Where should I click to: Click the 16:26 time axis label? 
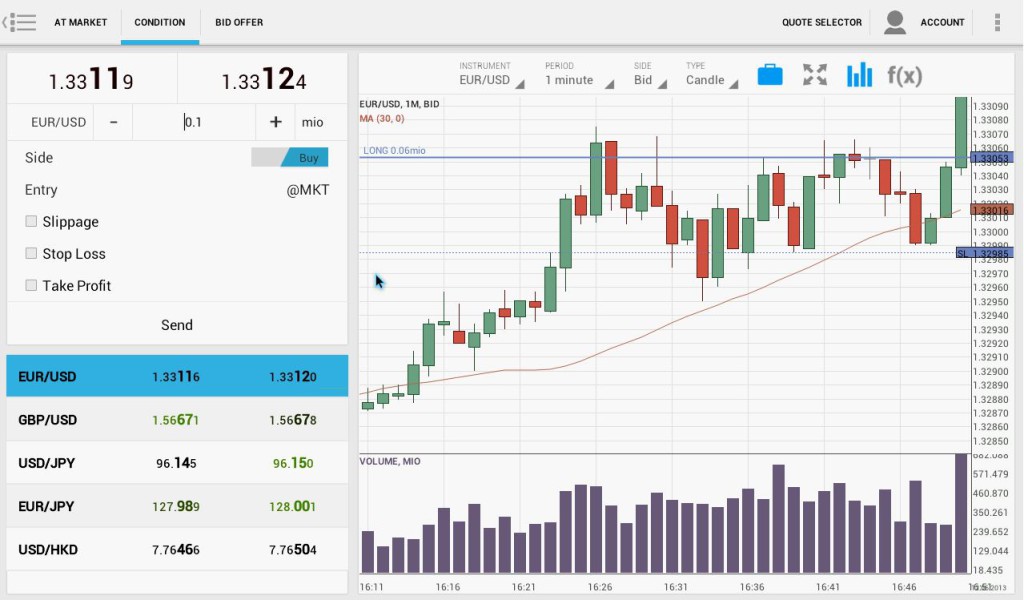click(x=600, y=586)
